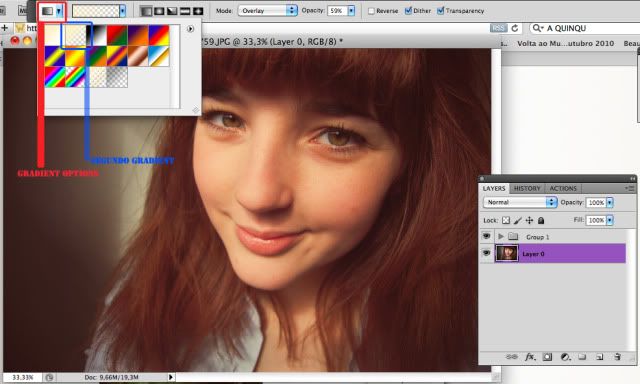Select the full Spectrum rainbow gradient swatch
The width and height of the screenshot is (640, 384).
click(x=55, y=77)
